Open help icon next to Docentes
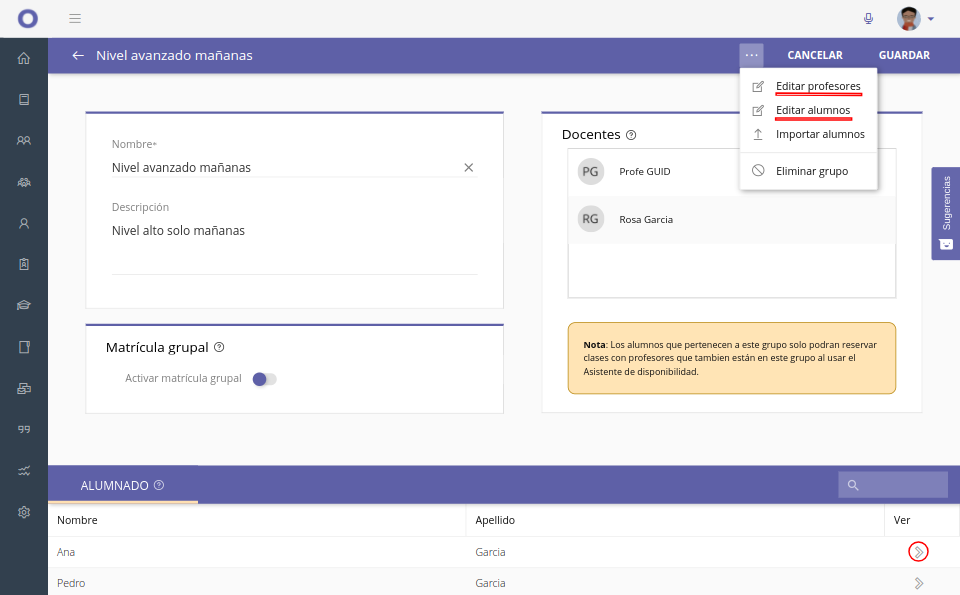 631,135
